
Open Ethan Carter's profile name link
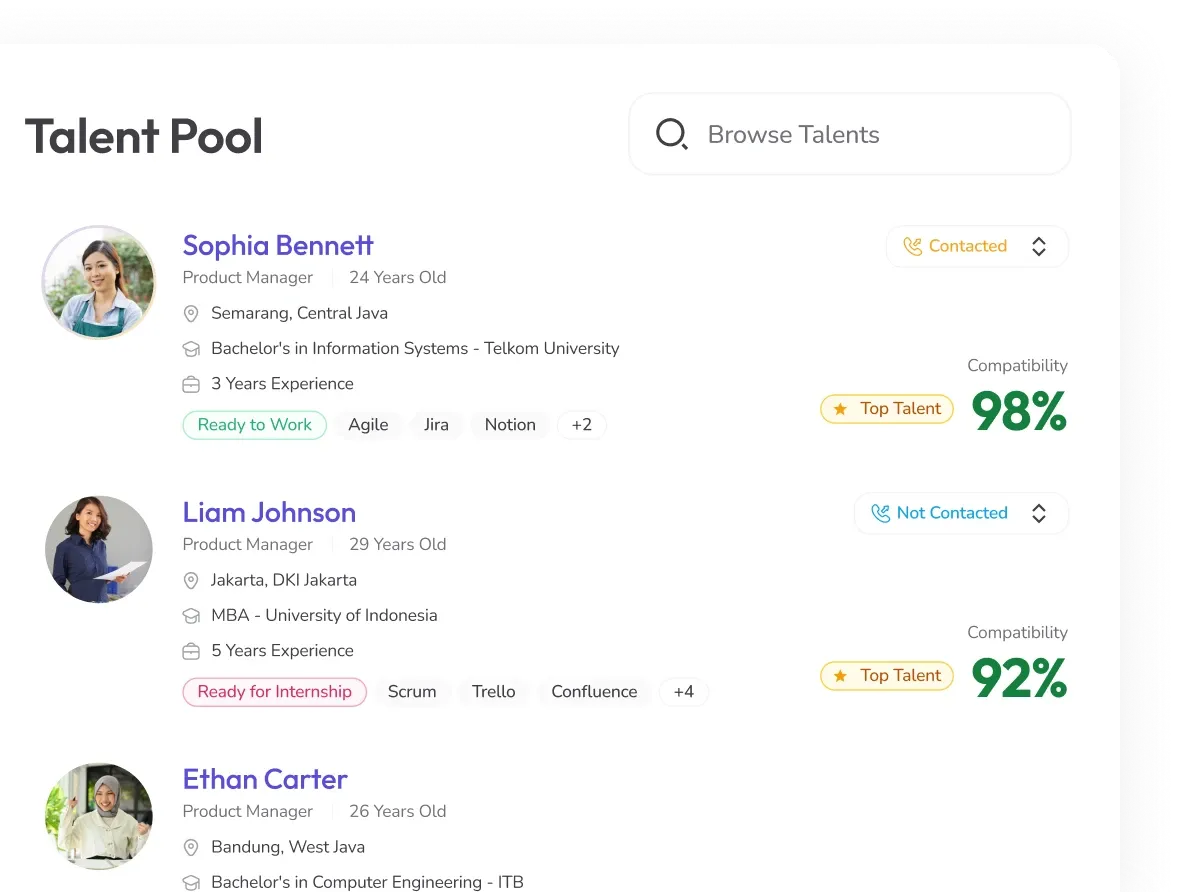coord(264,779)
